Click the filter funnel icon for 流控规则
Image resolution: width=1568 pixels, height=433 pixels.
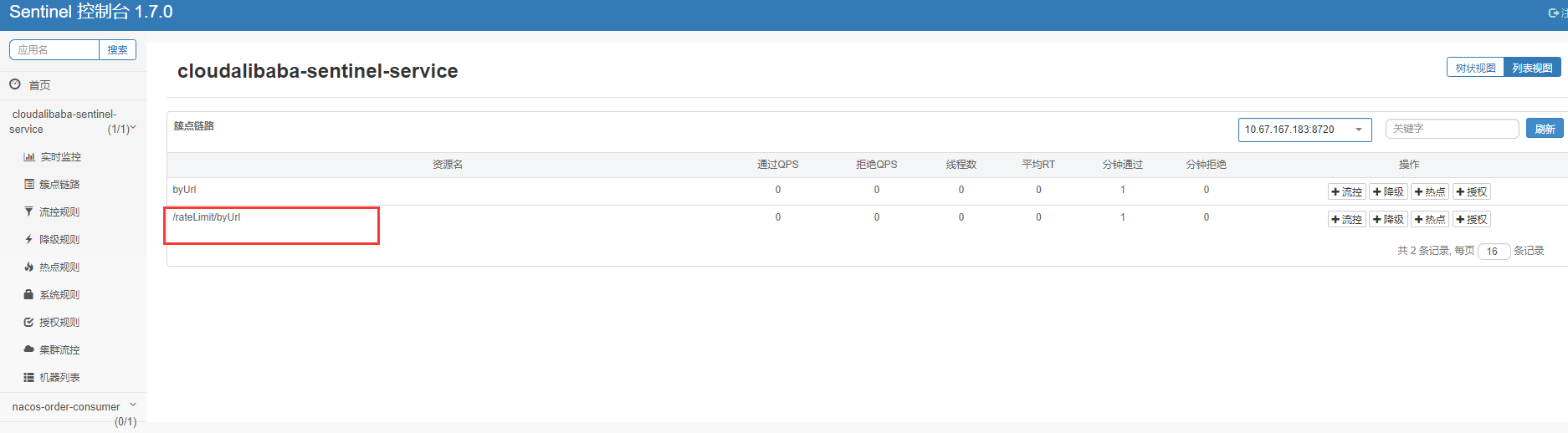click(x=29, y=211)
